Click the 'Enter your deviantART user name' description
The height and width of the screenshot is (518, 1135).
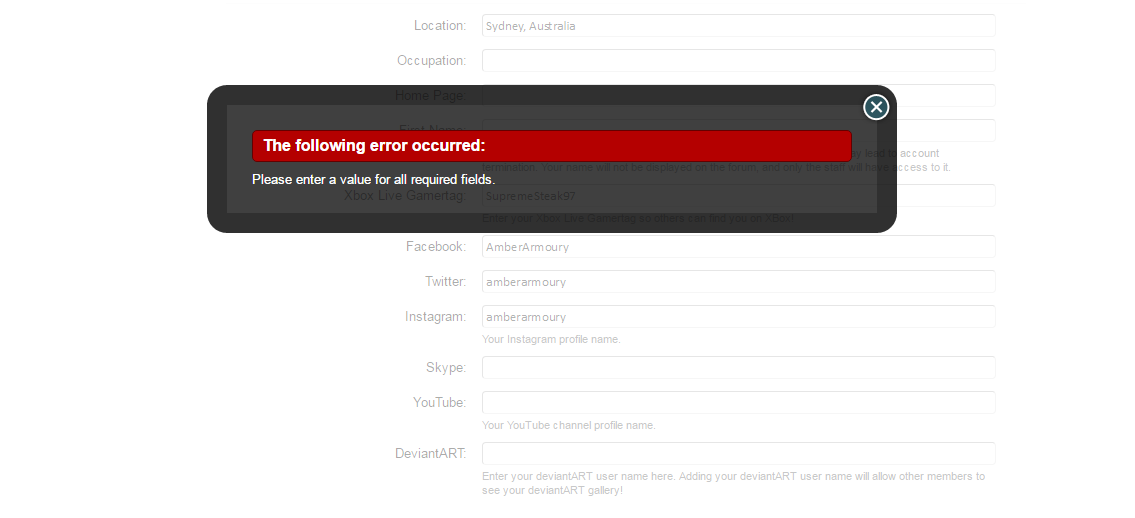(x=733, y=483)
